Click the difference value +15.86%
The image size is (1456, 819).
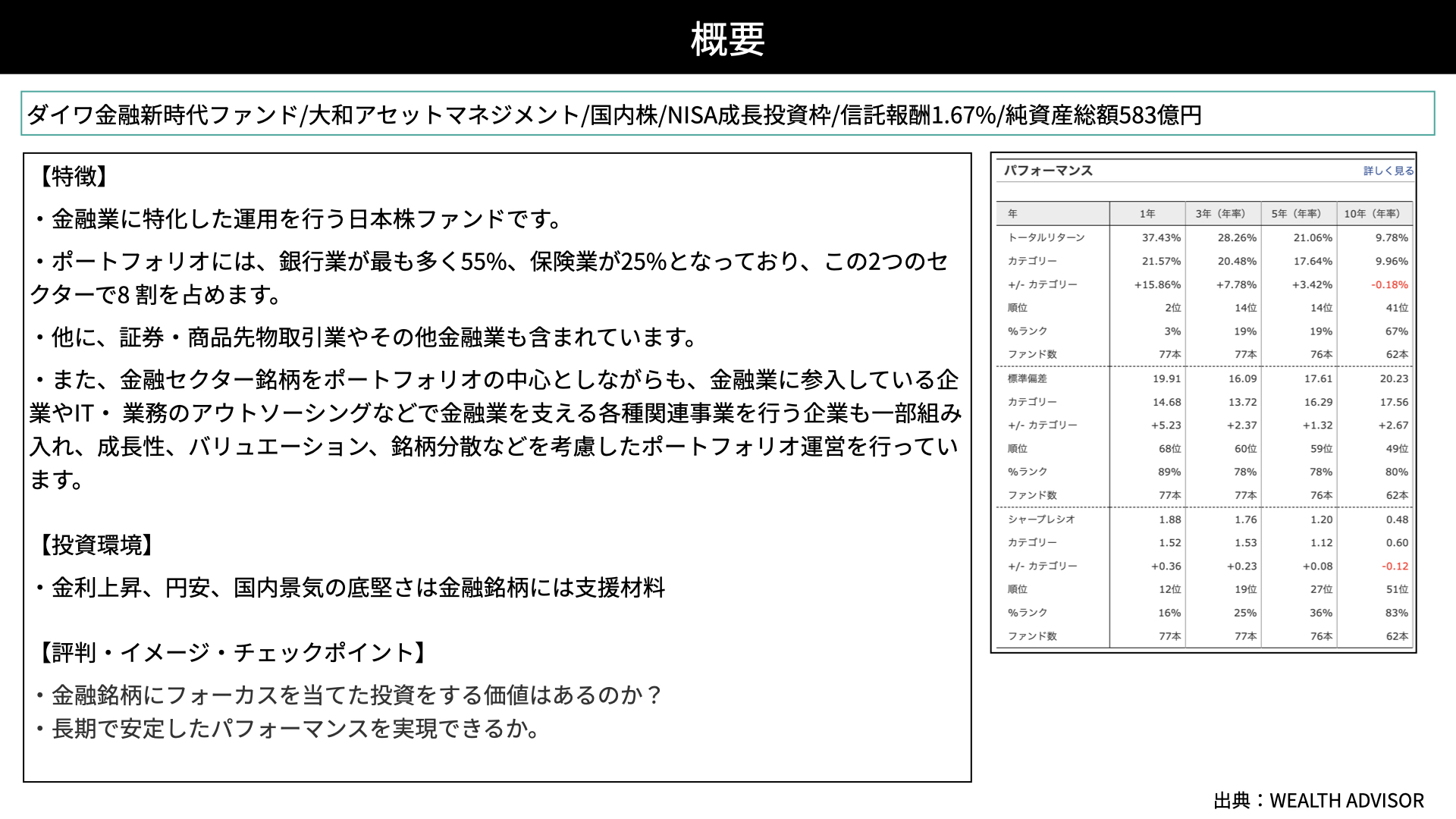pyautogui.click(x=1157, y=284)
